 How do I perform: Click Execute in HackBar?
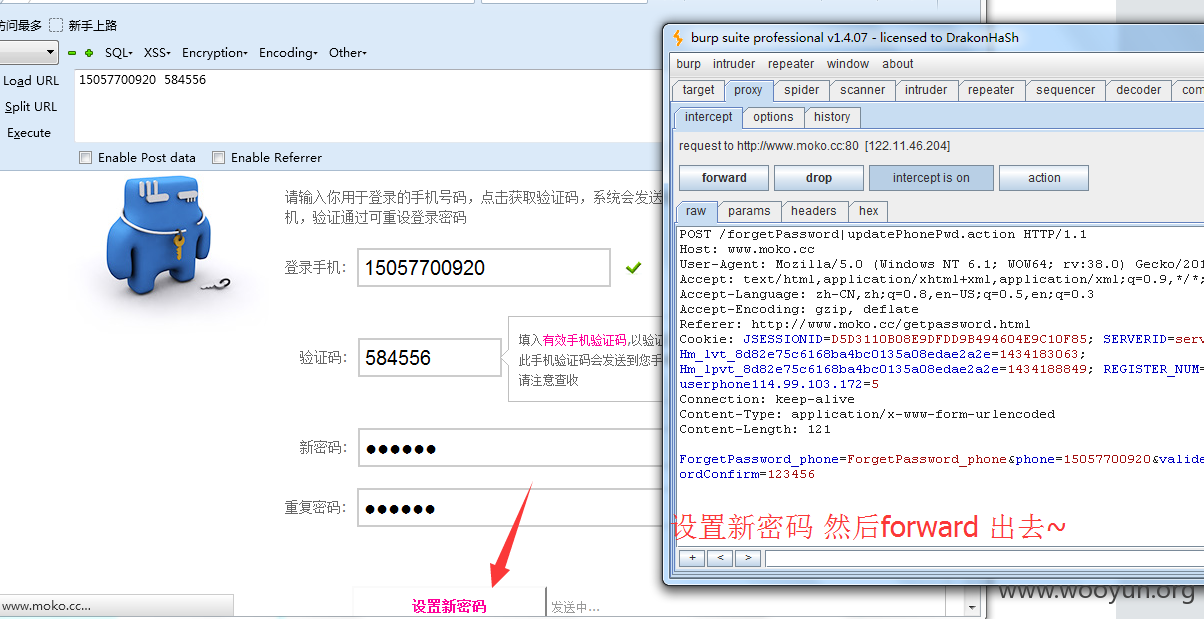click(29, 133)
